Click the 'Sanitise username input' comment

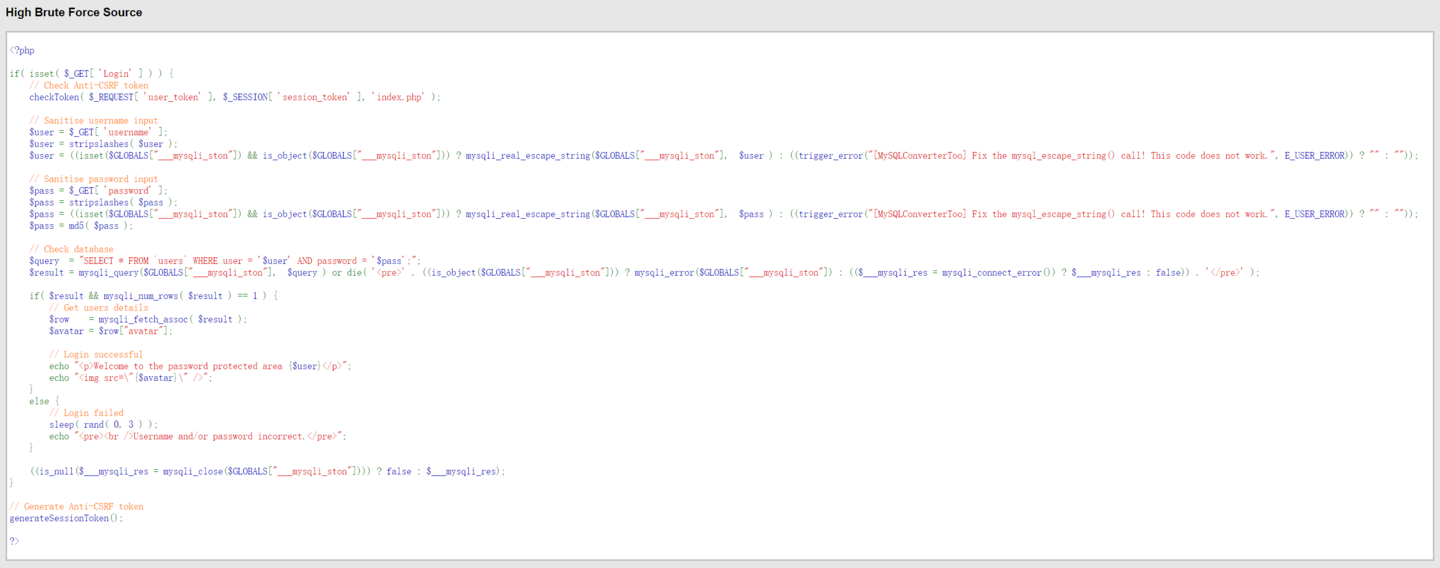coord(94,121)
